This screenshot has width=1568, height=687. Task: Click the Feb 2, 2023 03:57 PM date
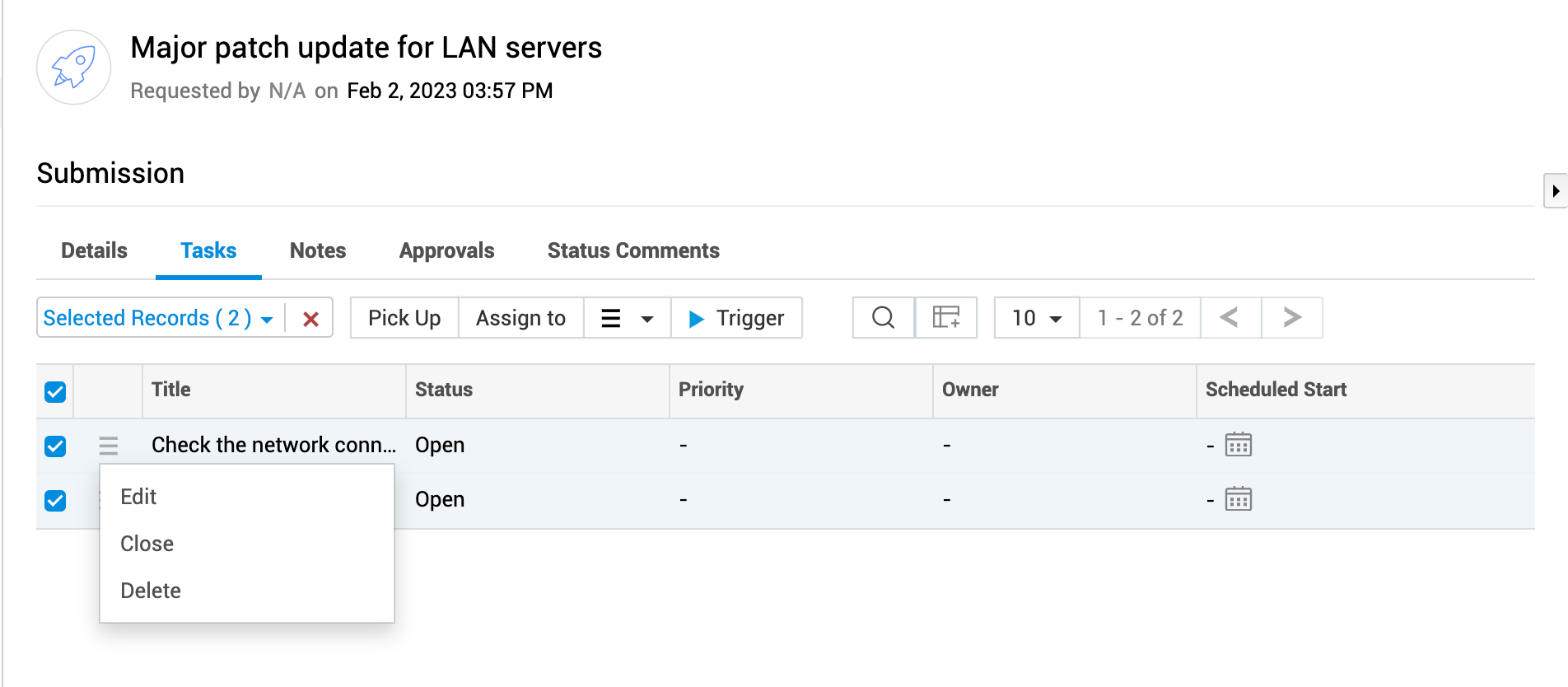(x=450, y=91)
